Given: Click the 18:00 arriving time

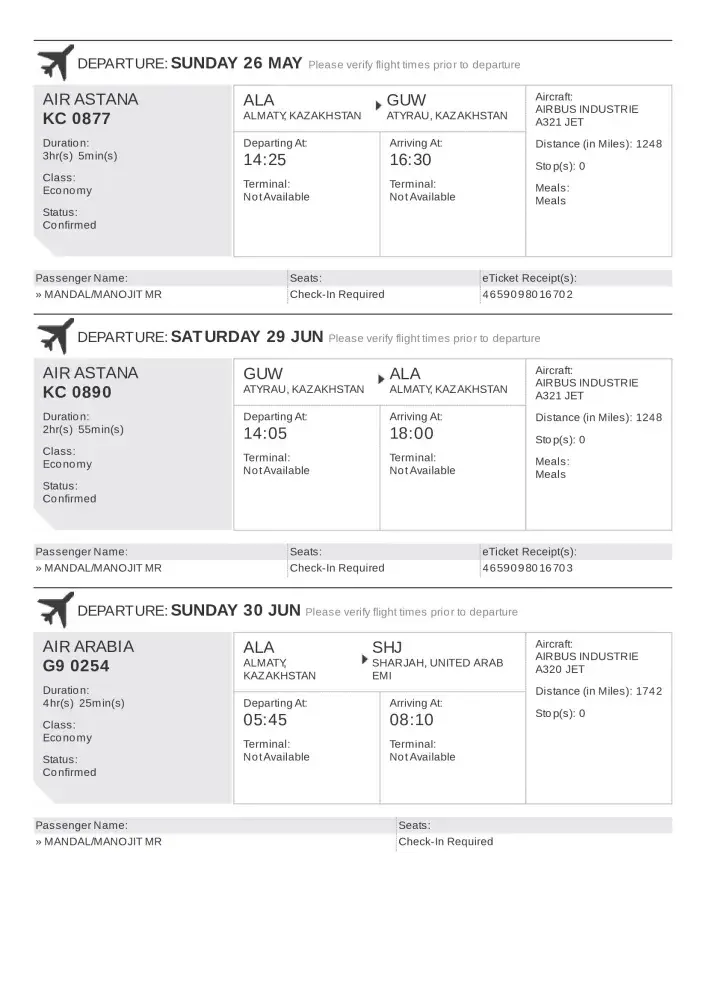Looking at the screenshot, I should [411, 434].
